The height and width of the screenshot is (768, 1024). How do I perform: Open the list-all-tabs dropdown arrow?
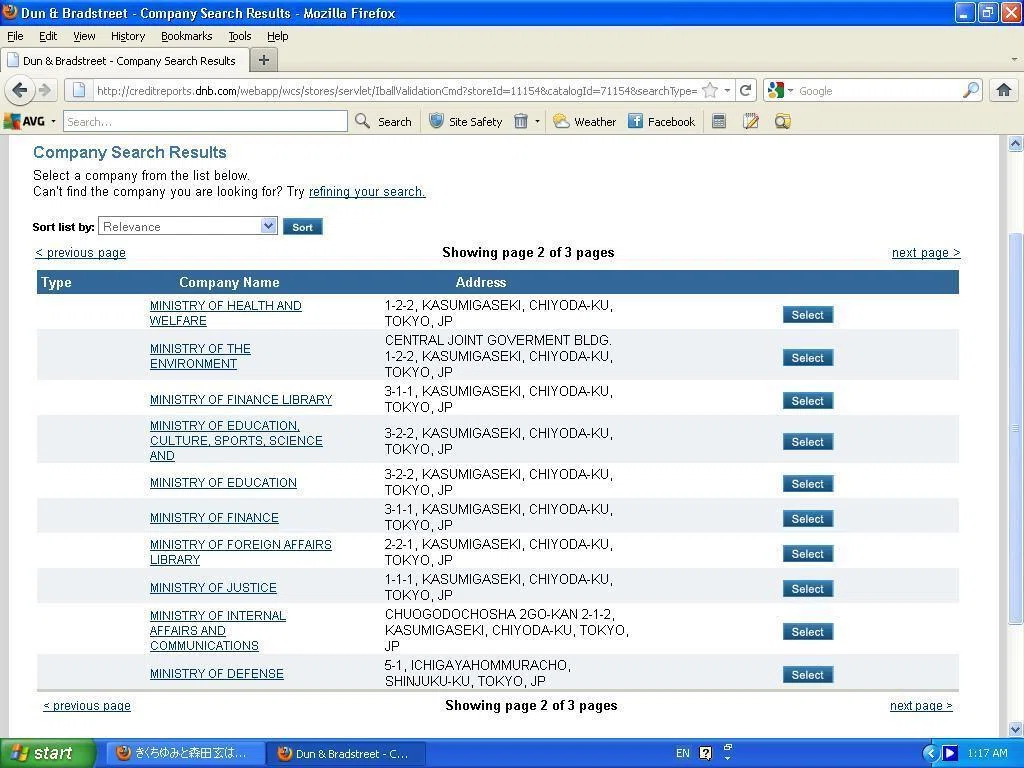tap(1014, 59)
